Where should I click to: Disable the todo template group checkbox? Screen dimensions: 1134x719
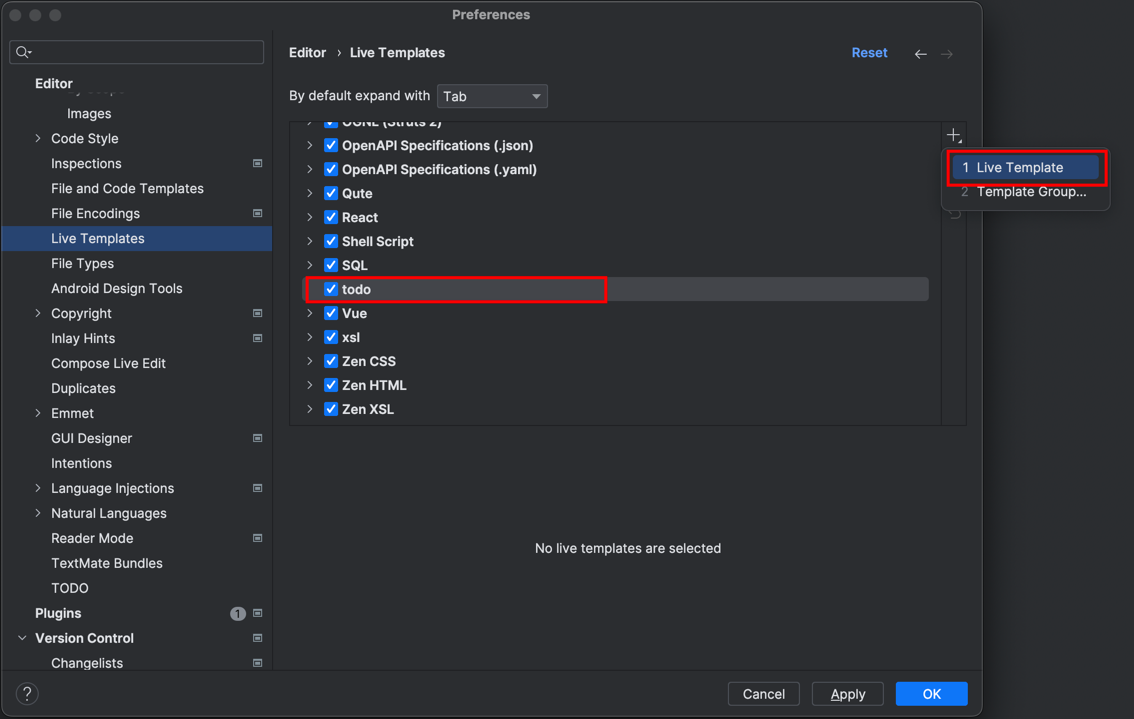pyautogui.click(x=331, y=289)
